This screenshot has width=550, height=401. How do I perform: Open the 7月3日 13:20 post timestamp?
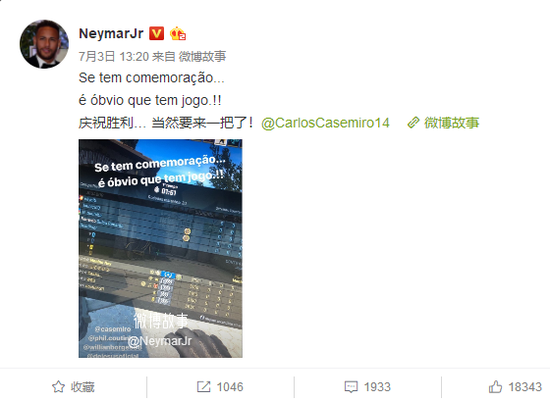pos(114,56)
